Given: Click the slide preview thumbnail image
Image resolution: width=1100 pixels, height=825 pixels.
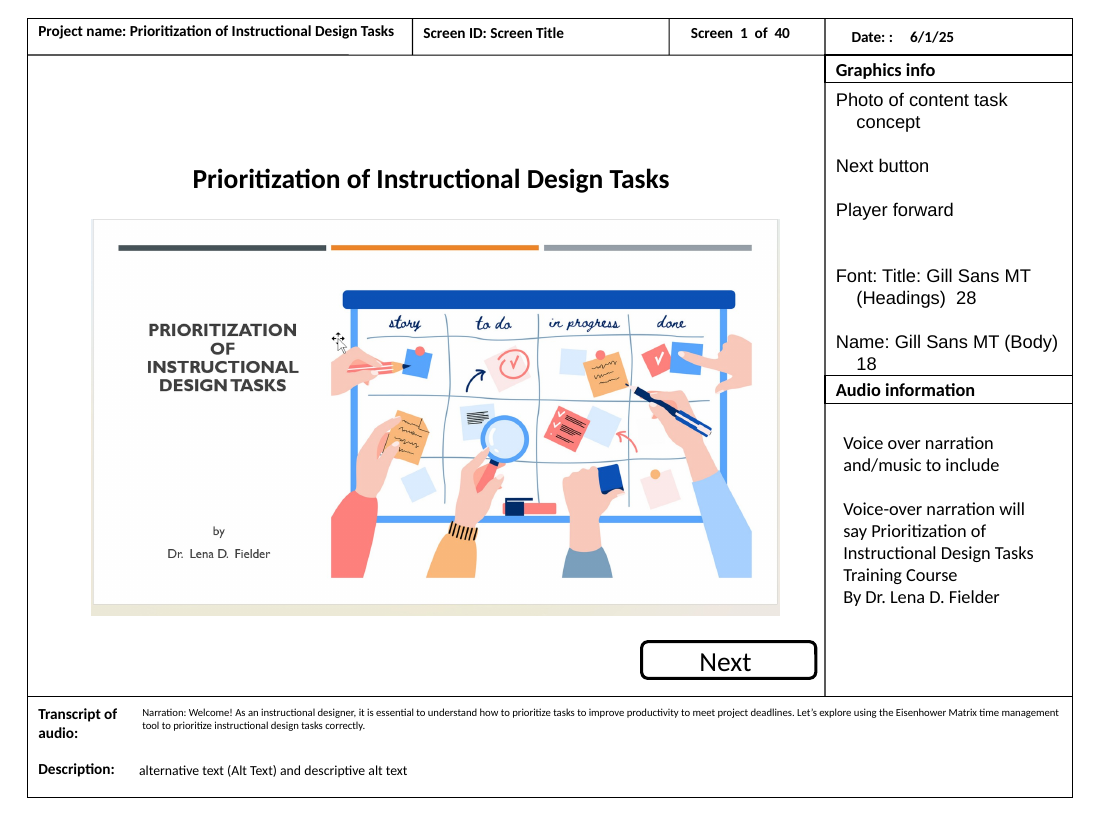Looking at the screenshot, I should coord(435,417).
